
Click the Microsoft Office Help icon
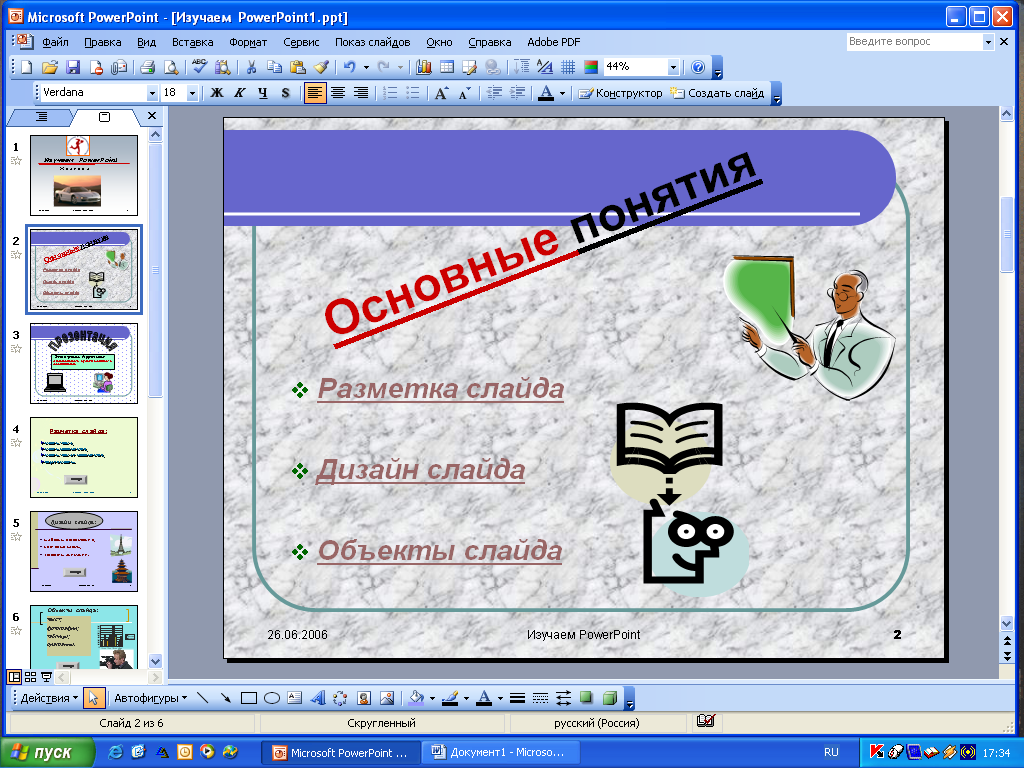coord(698,67)
